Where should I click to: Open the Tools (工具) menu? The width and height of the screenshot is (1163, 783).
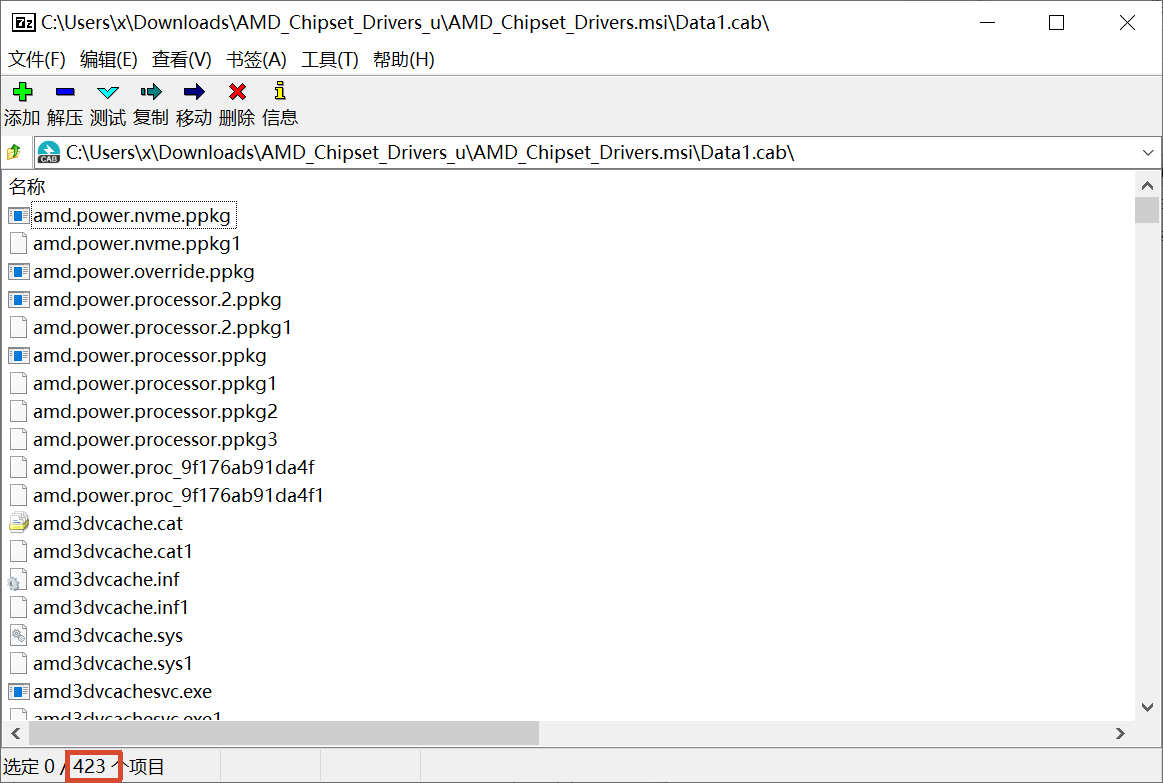pyautogui.click(x=329, y=59)
